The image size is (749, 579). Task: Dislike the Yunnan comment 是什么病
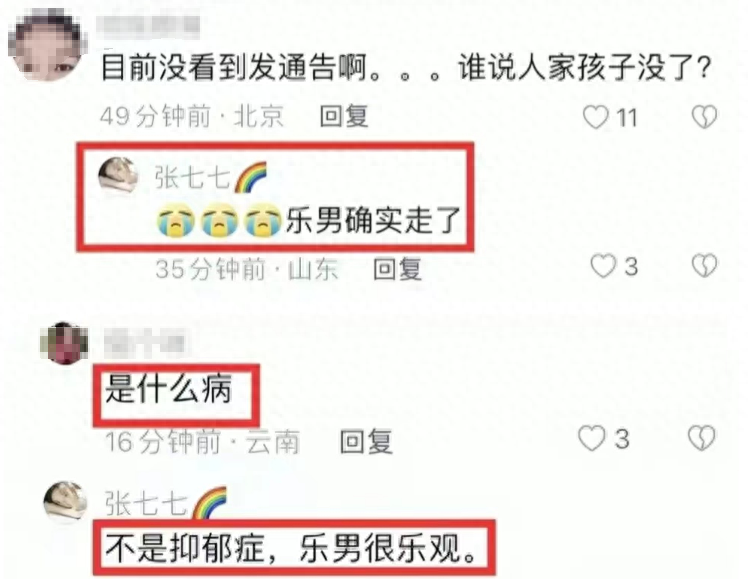pyautogui.click(x=702, y=438)
